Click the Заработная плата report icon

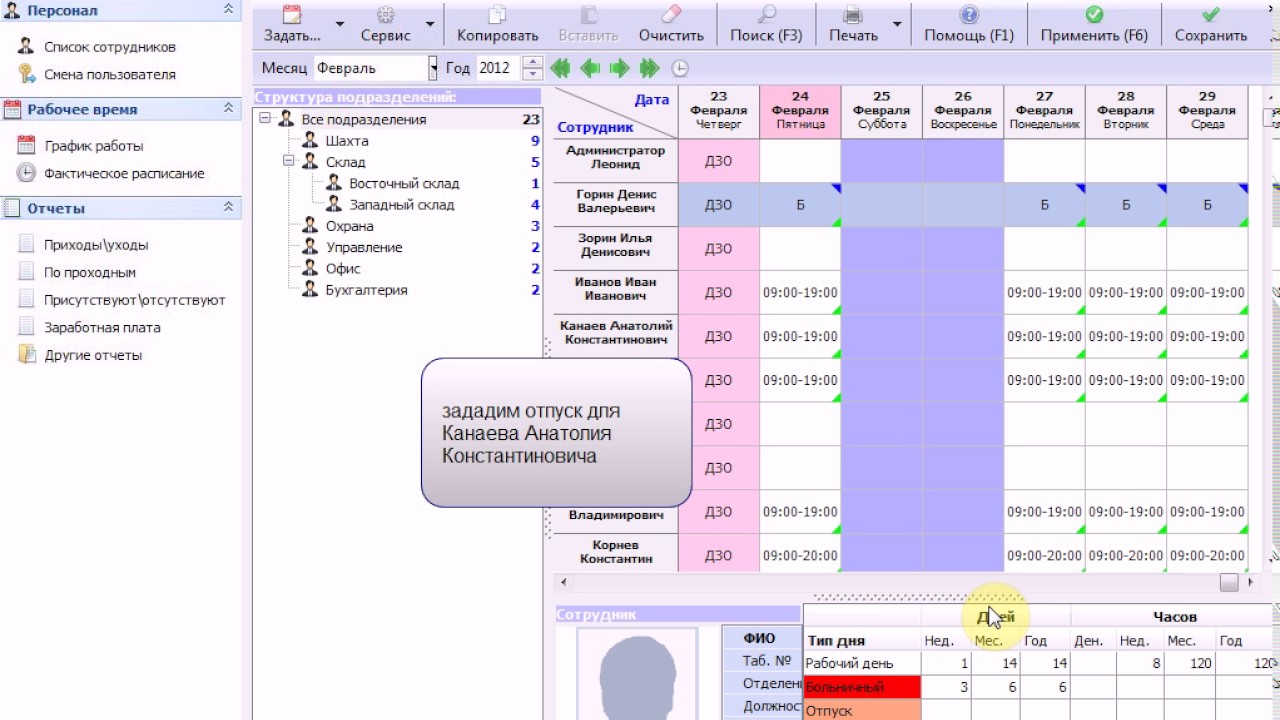coord(26,327)
